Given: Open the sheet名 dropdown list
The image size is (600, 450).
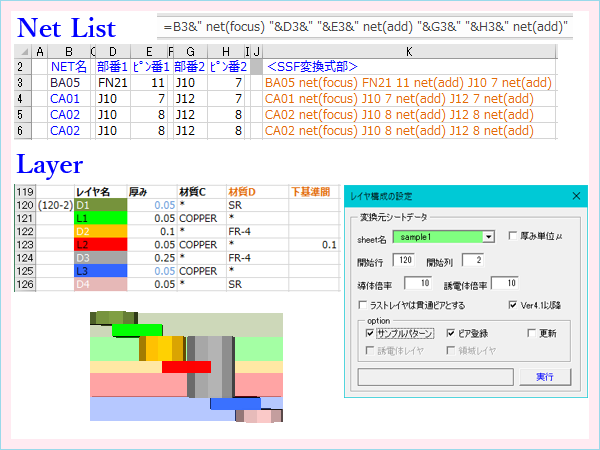Looking at the screenshot, I should click(488, 237).
